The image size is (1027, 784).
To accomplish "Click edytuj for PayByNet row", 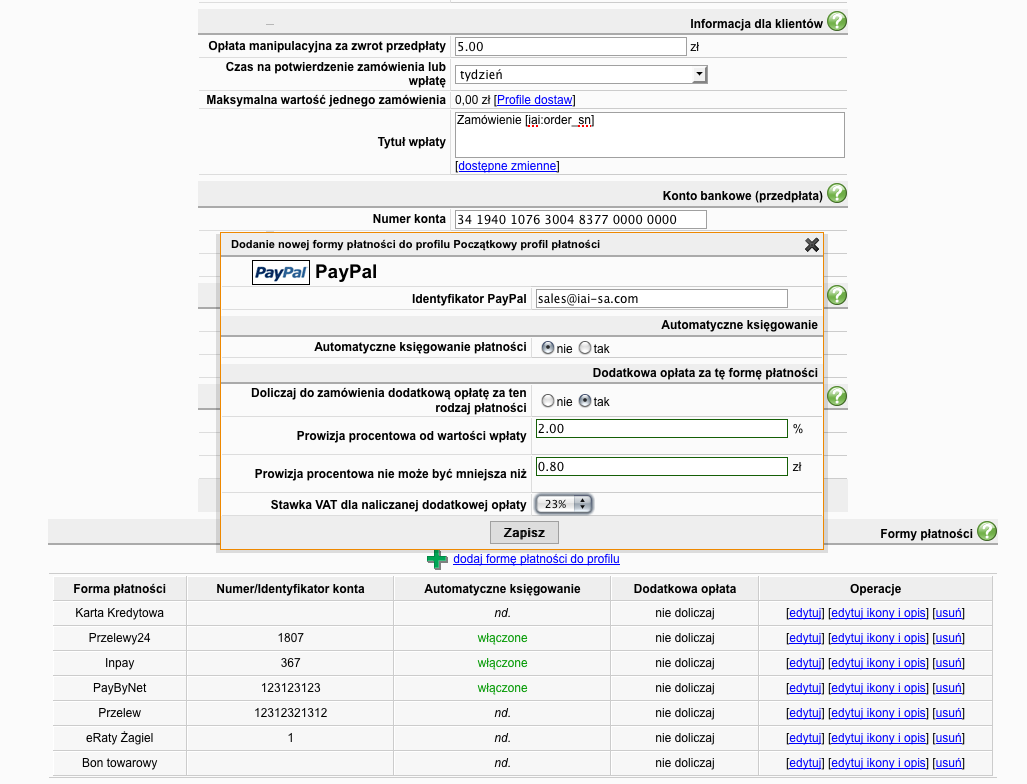I will pyautogui.click(x=805, y=688).
